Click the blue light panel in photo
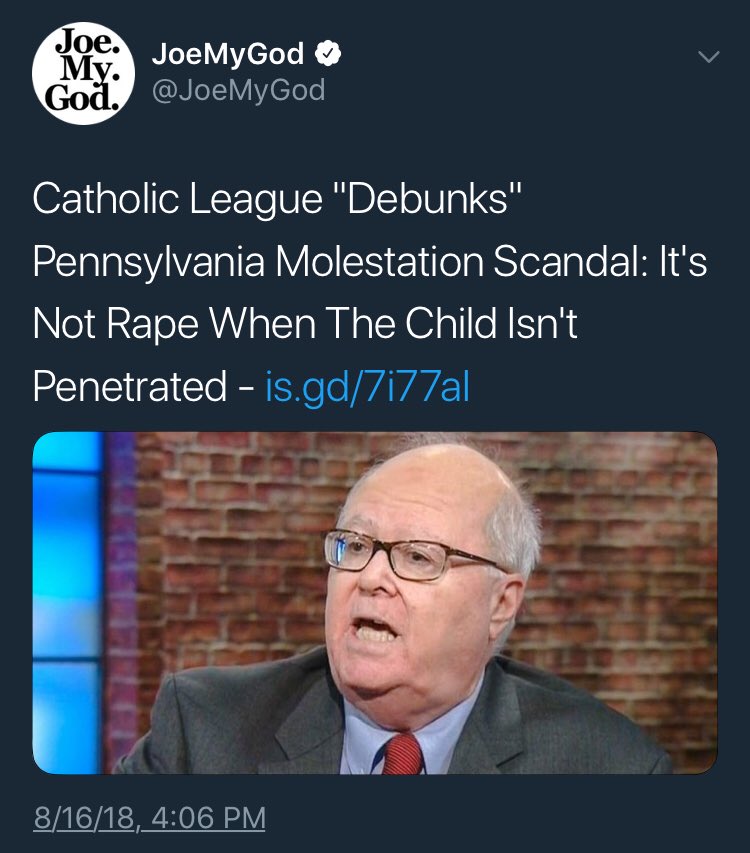Screen dimensions: 750x853 [x=66, y=603]
